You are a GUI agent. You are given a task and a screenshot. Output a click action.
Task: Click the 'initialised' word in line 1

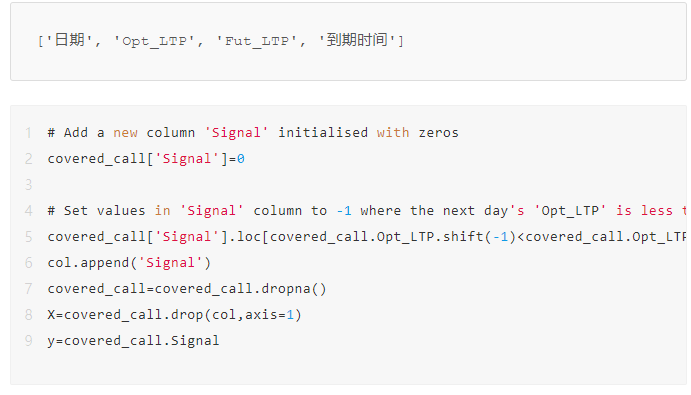323,133
